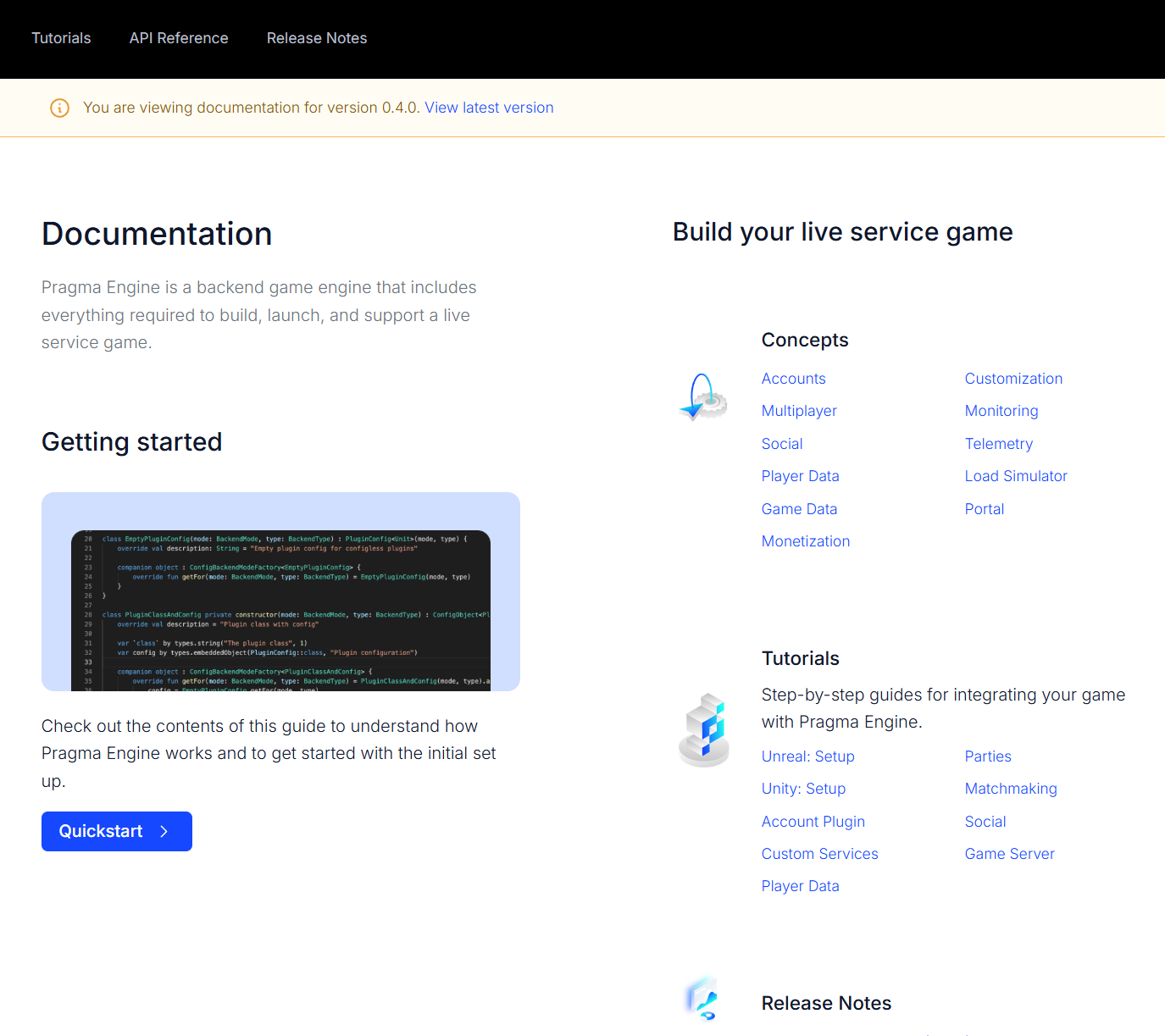Open the Matchmaking tutorial link

(1011, 789)
